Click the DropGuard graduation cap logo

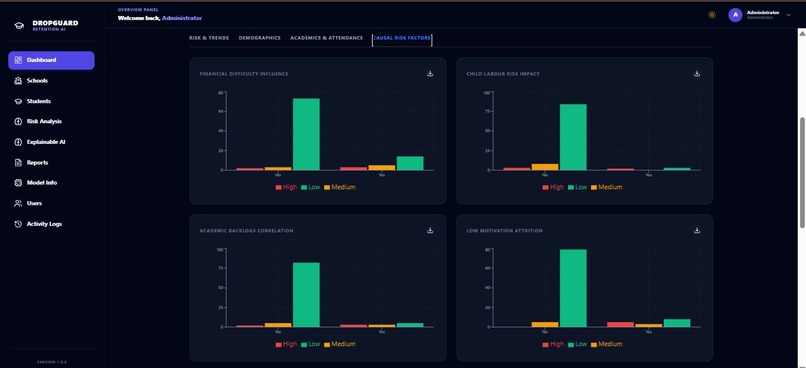(x=19, y=25)
